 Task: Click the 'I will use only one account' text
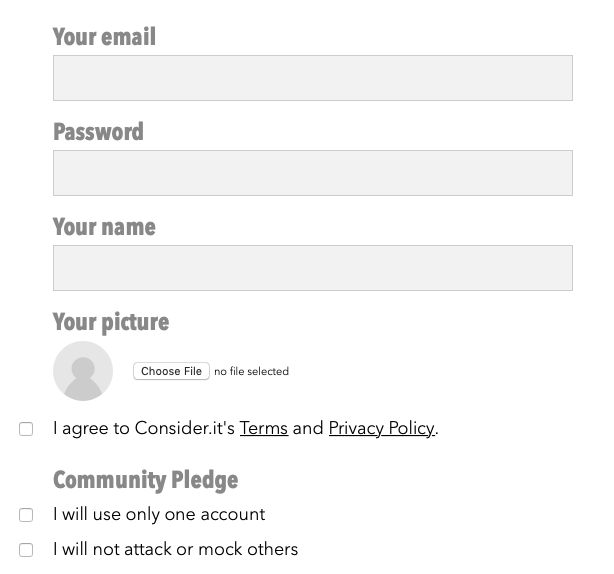point(159,514)
